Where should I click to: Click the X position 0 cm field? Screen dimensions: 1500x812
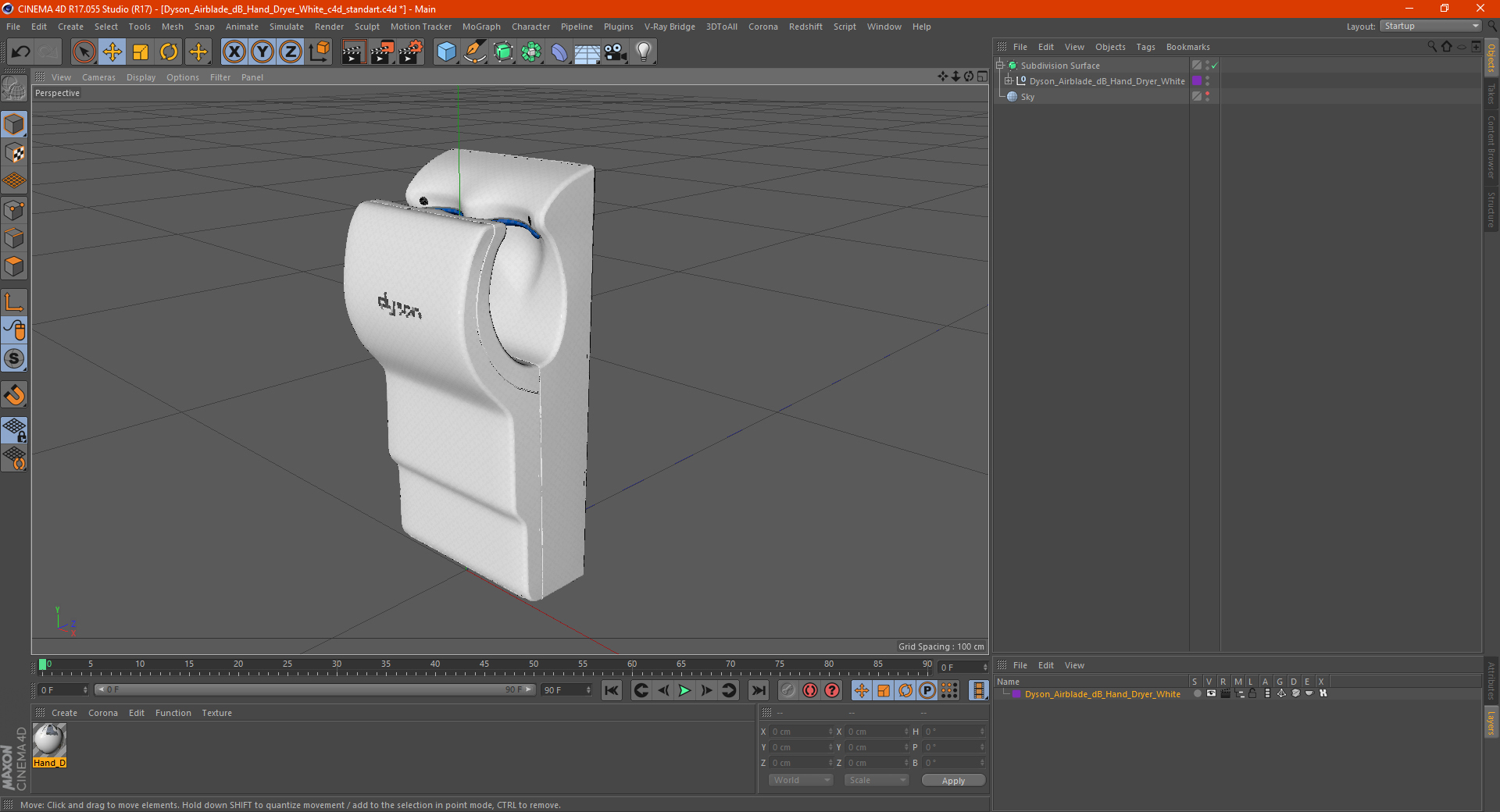click(x=802, y=732)
